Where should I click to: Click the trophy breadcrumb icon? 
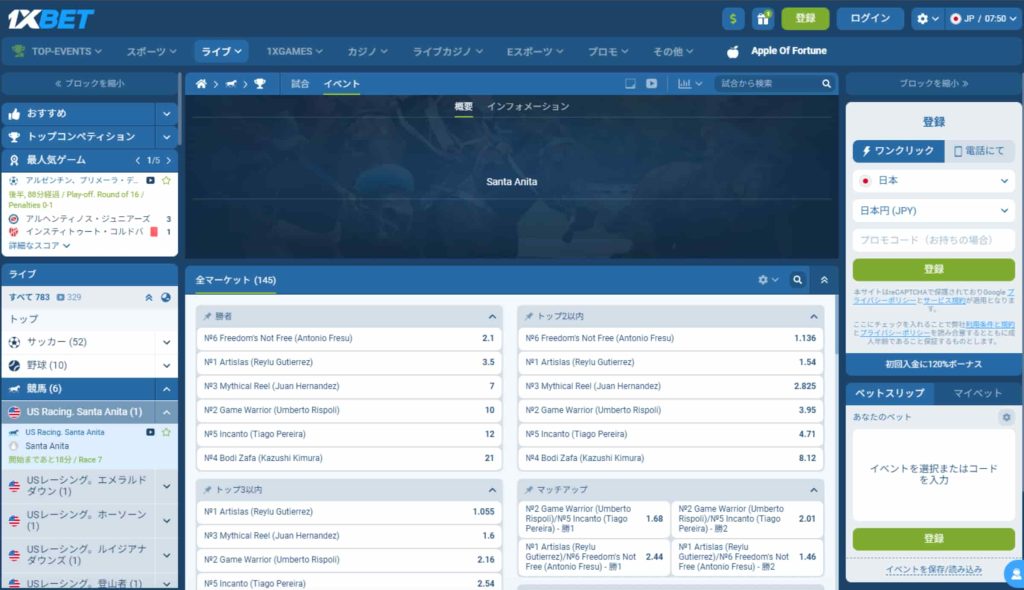[260, 84]
